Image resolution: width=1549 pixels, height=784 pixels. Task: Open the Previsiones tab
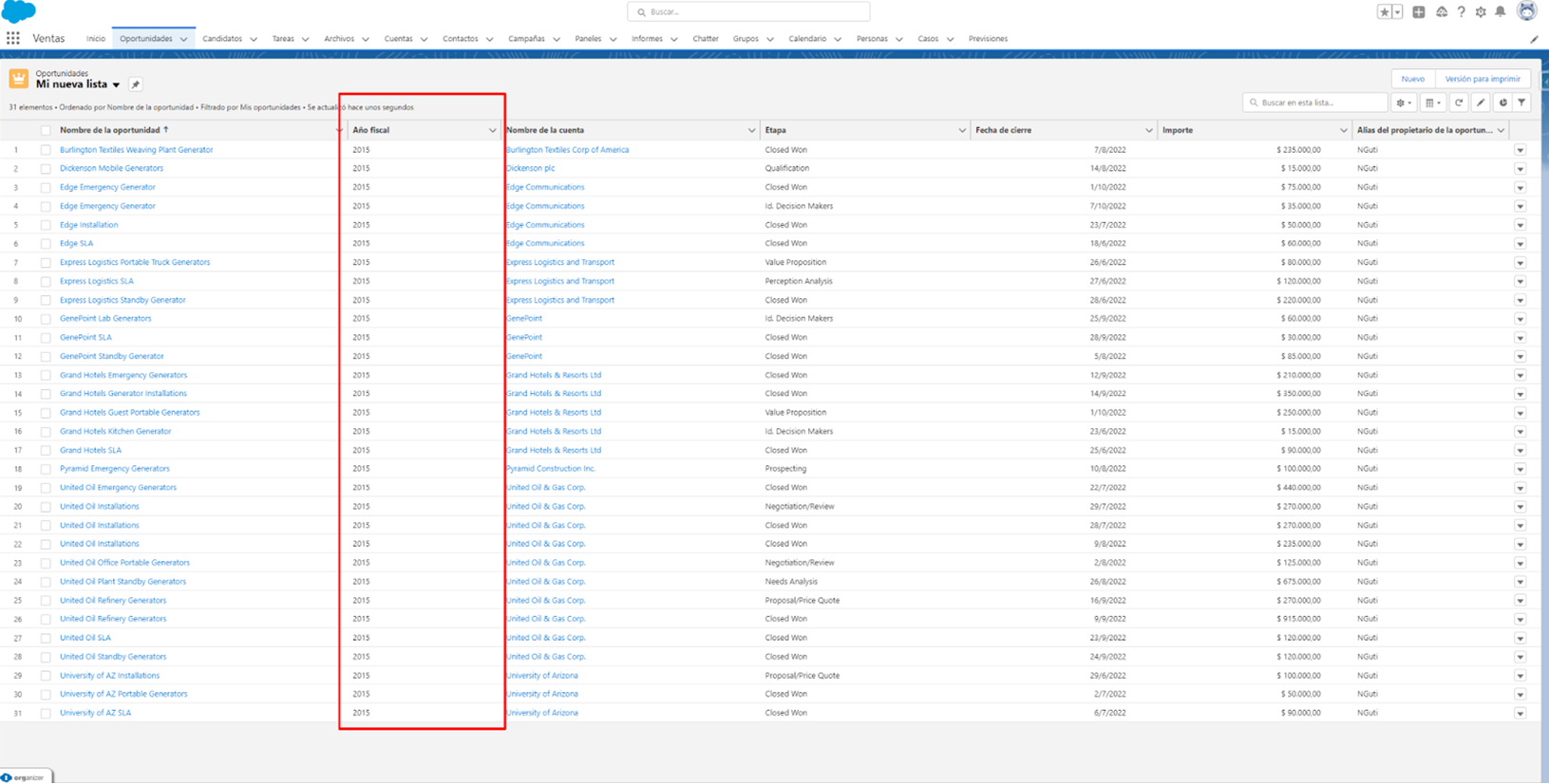click(x=988, y=39)
